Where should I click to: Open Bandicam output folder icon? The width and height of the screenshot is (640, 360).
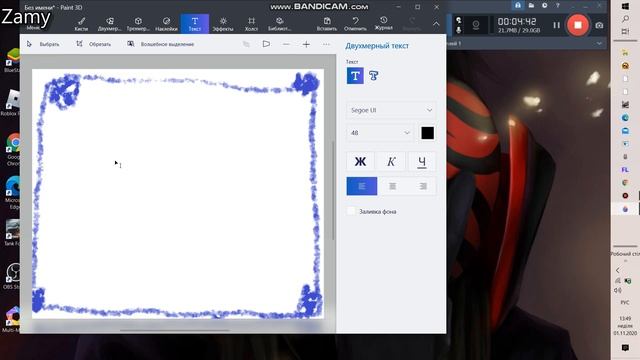531,5
